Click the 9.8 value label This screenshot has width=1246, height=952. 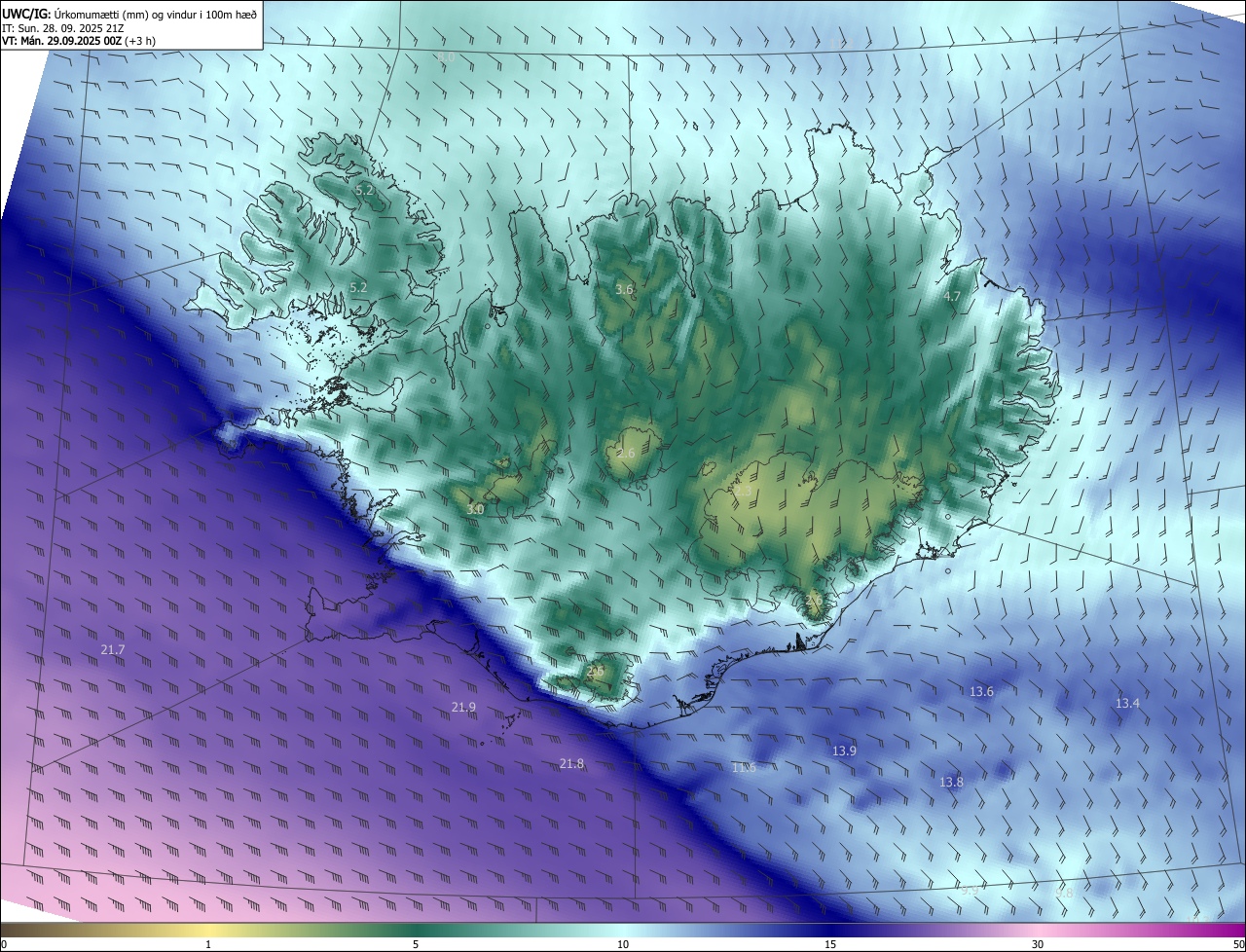tap(1064, 893)
